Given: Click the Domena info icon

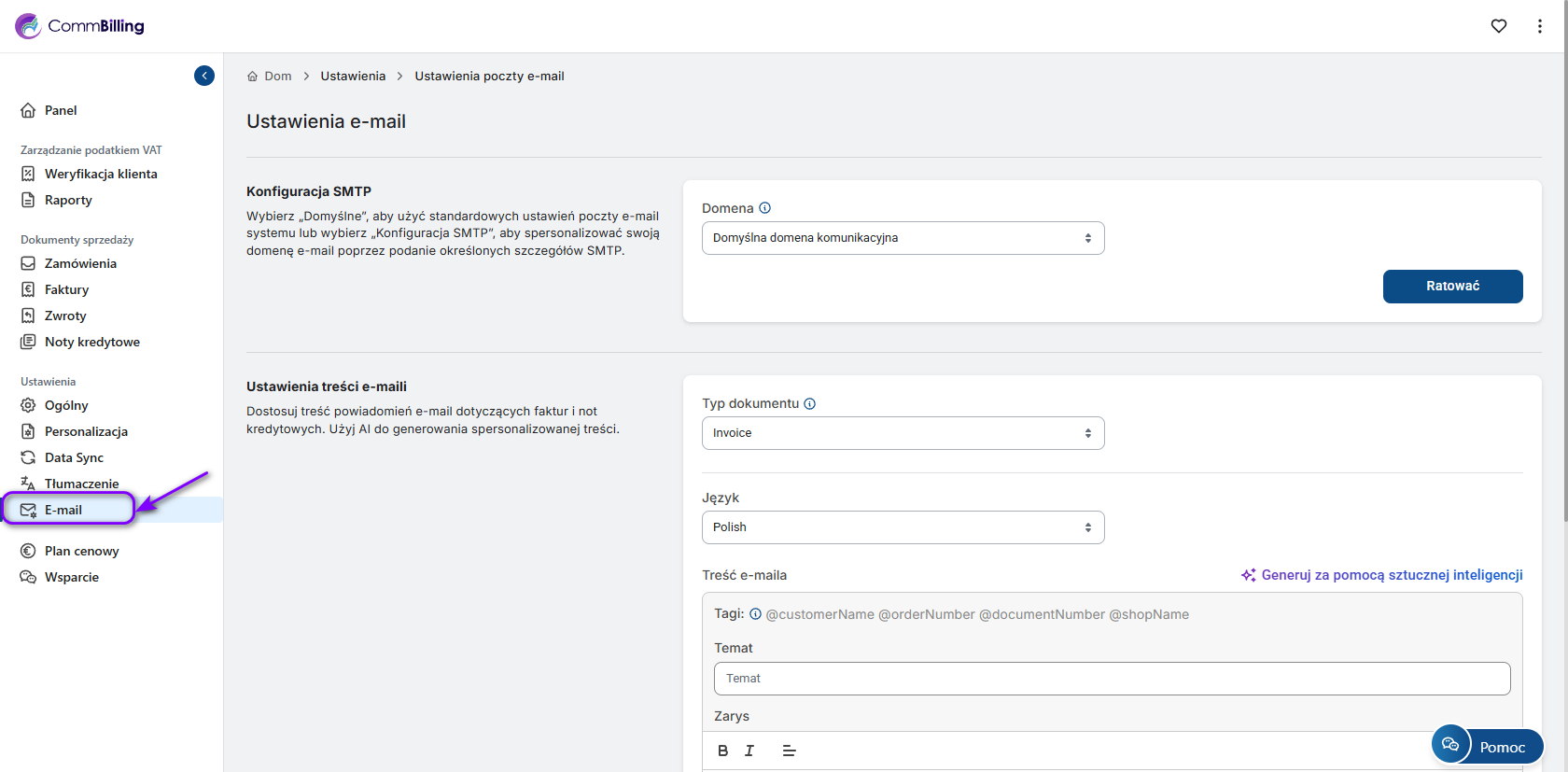Looking at the screenshot, I should [764, 208].
